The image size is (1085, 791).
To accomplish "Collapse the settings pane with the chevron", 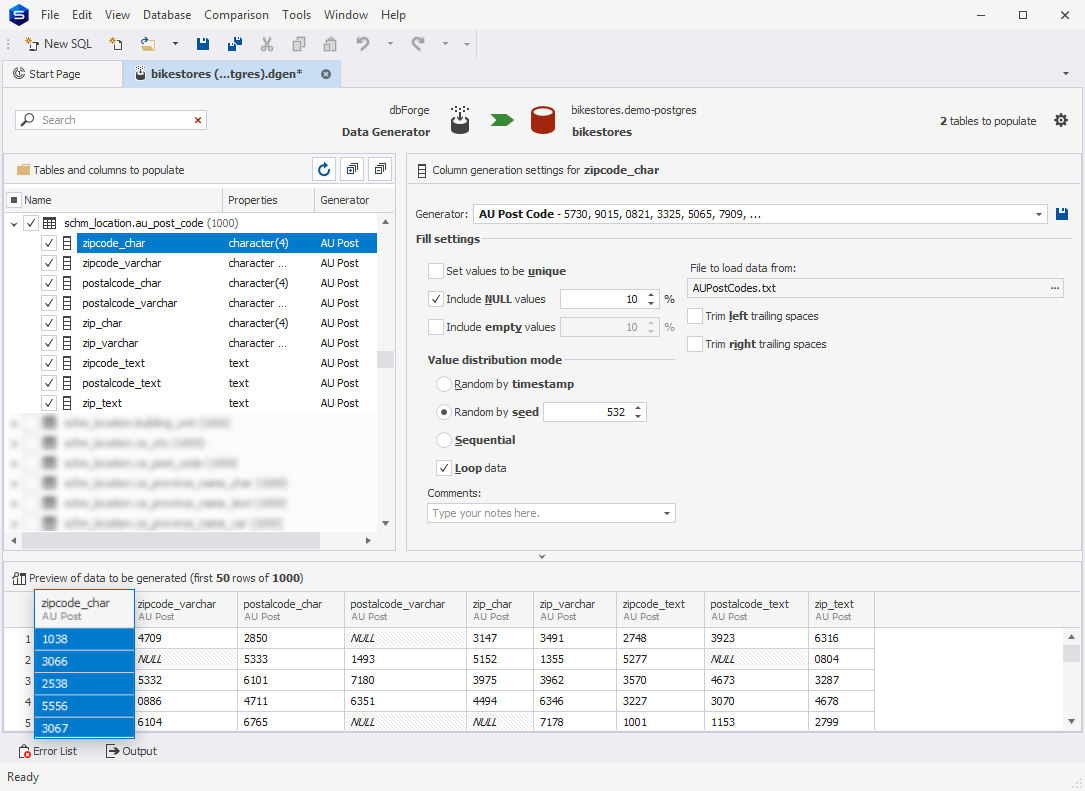I will (542, 556).
